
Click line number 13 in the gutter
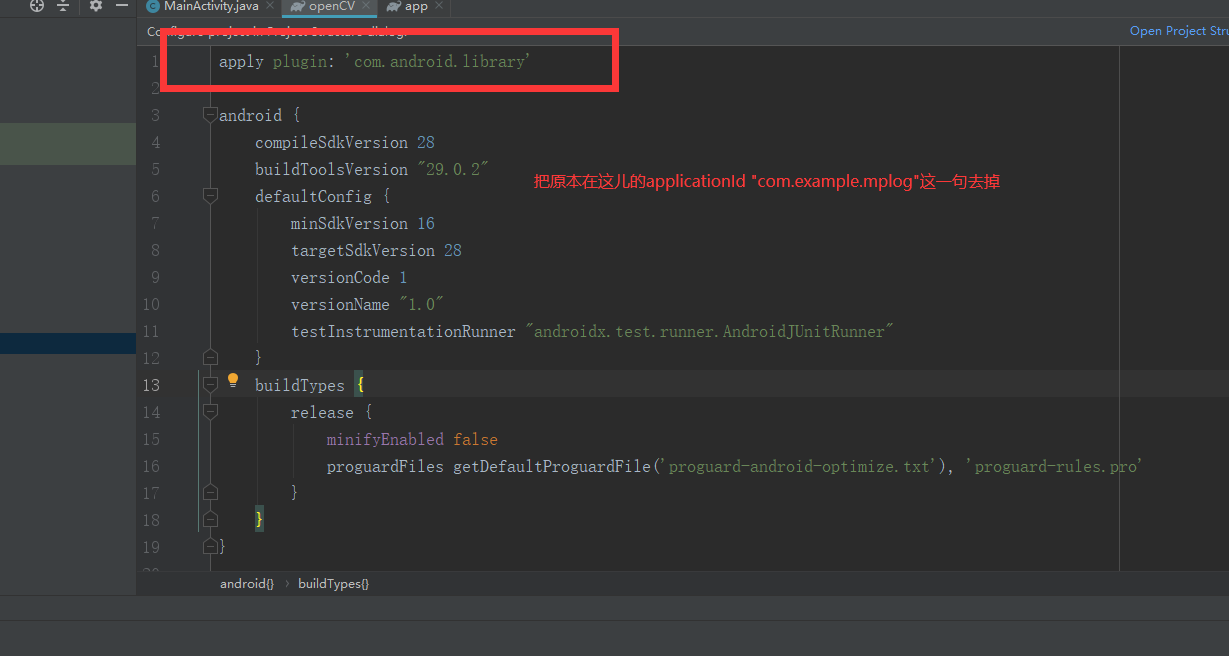[150, 384]
